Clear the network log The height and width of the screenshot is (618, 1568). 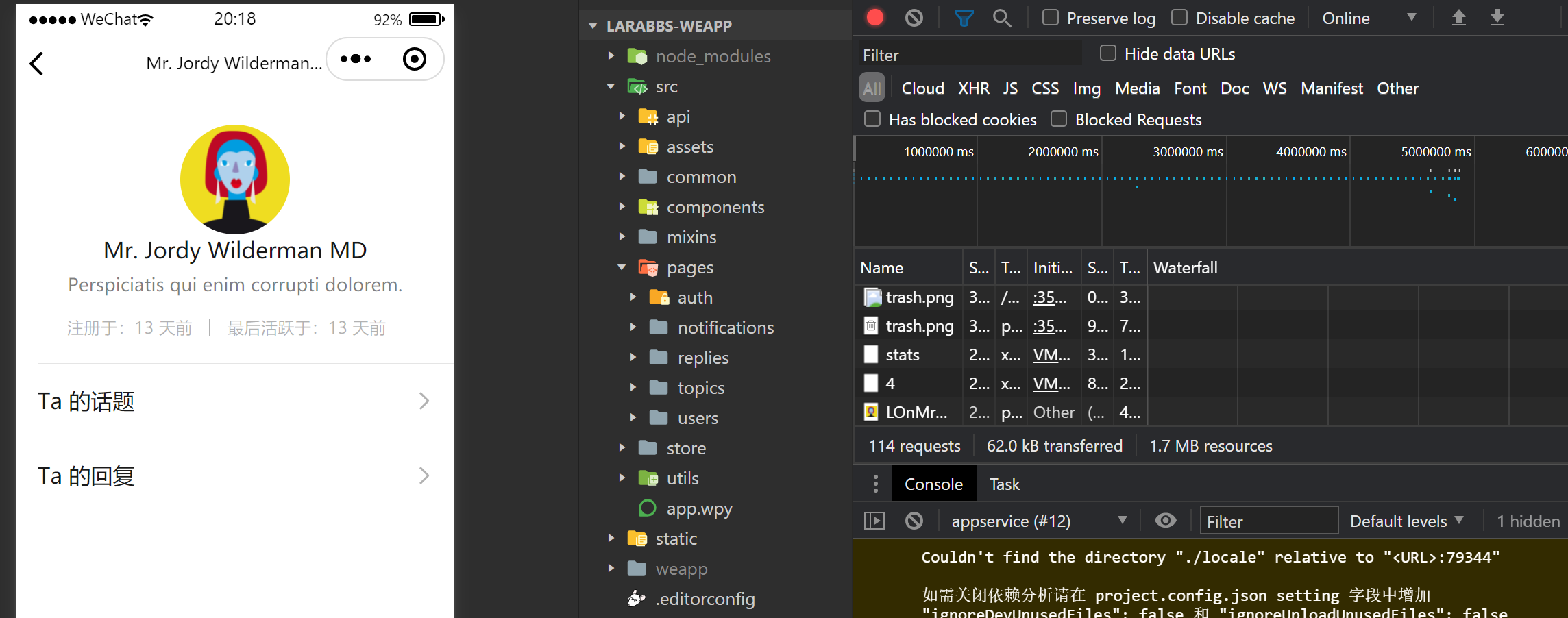coord(914,18)
